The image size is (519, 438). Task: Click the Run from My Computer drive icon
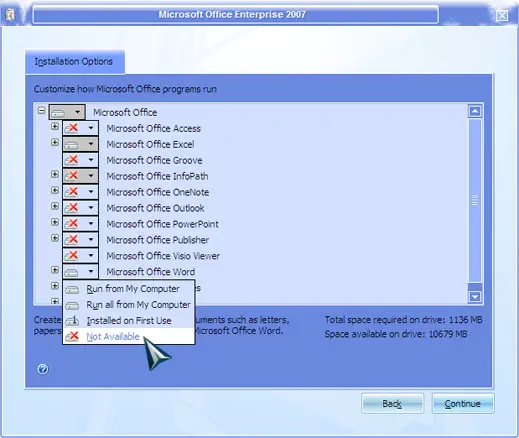click(72, 289)
